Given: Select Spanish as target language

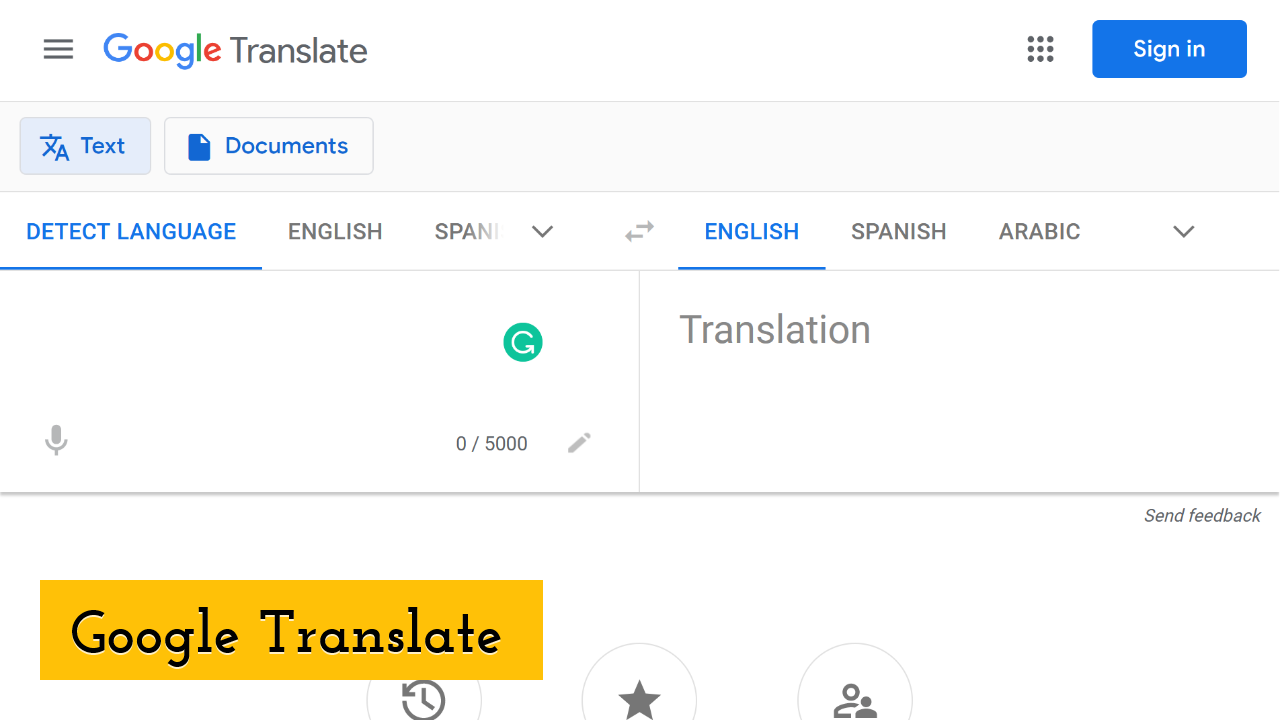Looking at the screenshot, I should point(899,232).
